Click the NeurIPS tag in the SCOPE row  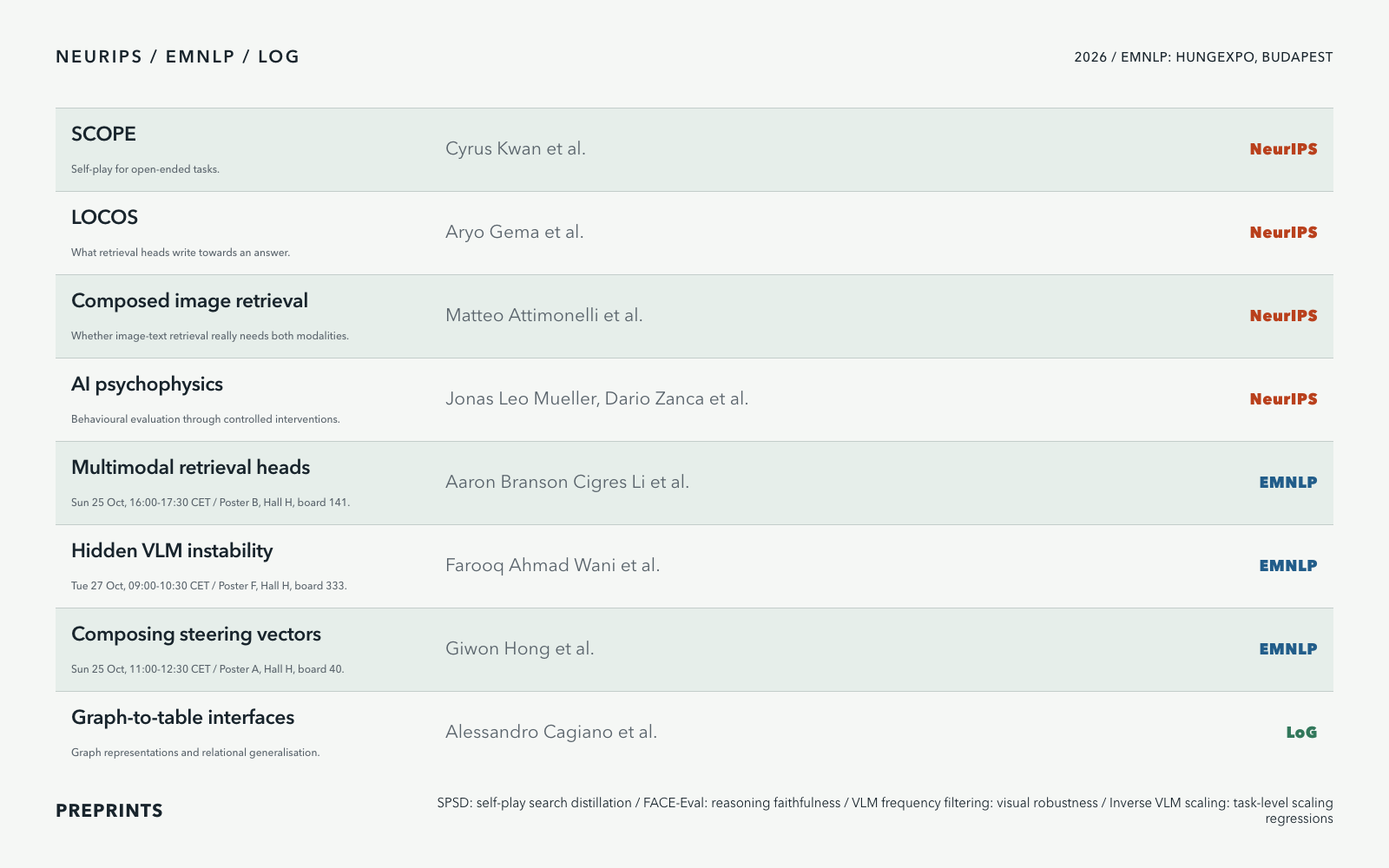(1283, 149)
